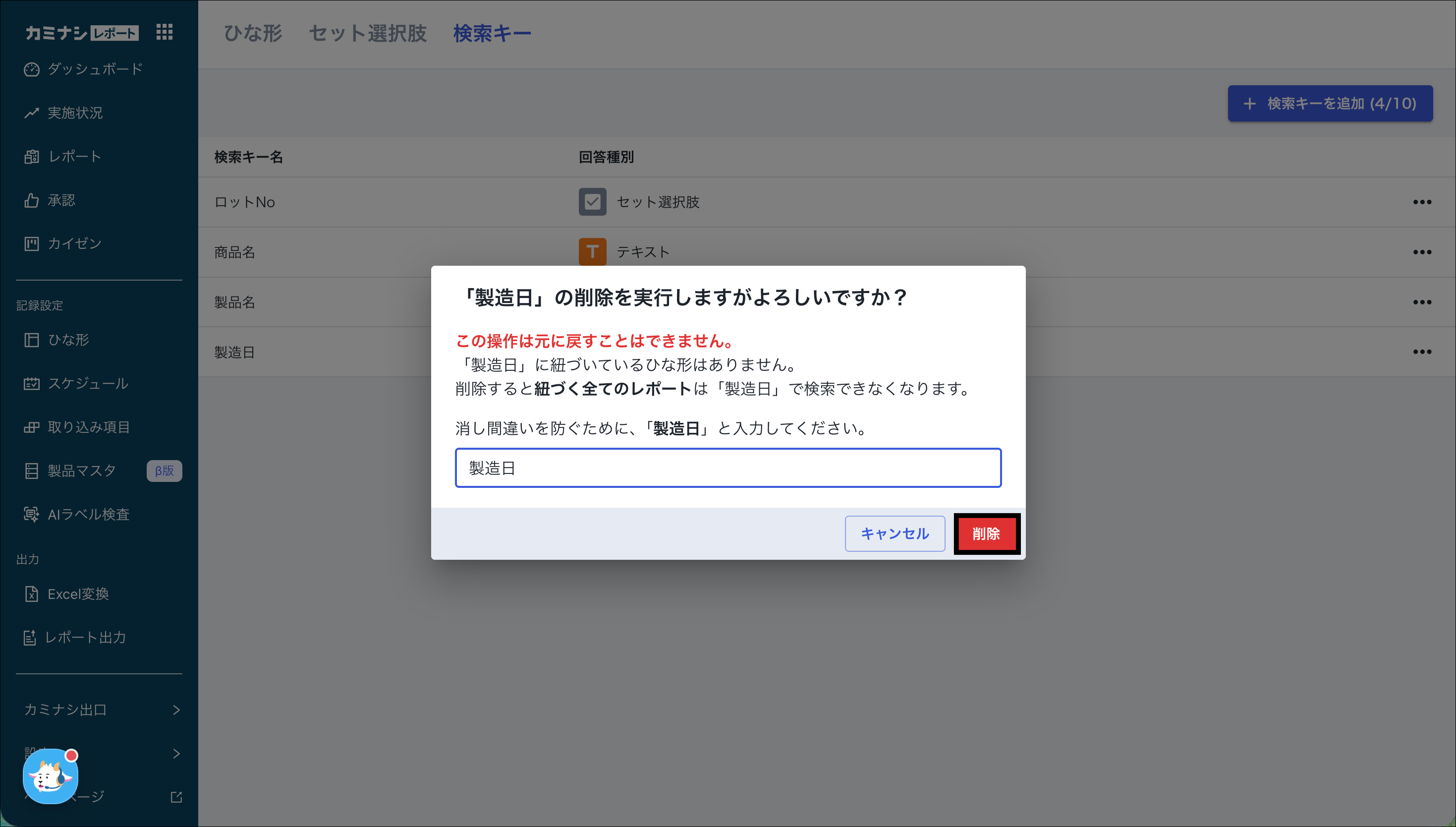This screenshot has width=1456, height=827.
Task: Open the three-dot menu for 商品名 row
Action: tap(1421, 252)
